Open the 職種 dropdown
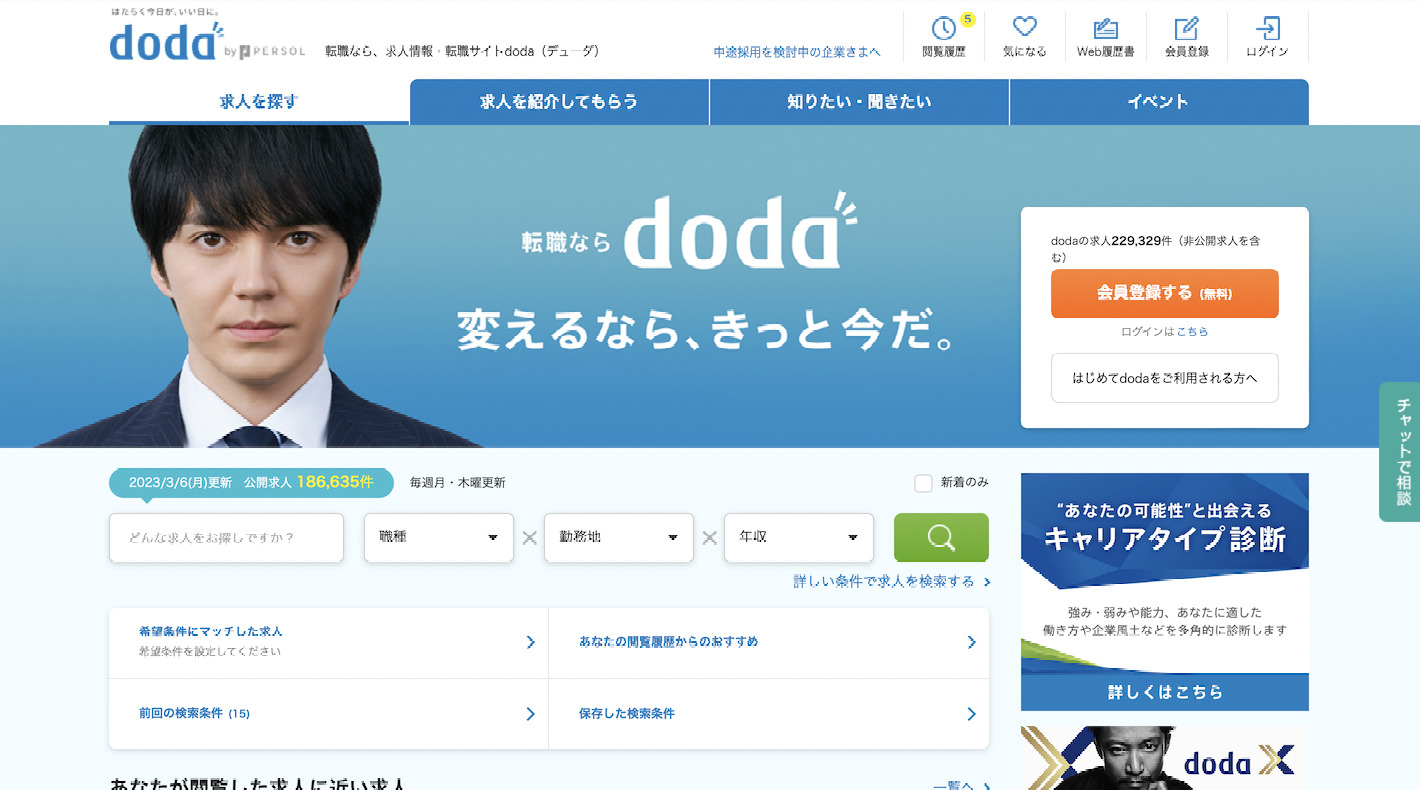The image size is (1420, 790). (x=439, y=538)
